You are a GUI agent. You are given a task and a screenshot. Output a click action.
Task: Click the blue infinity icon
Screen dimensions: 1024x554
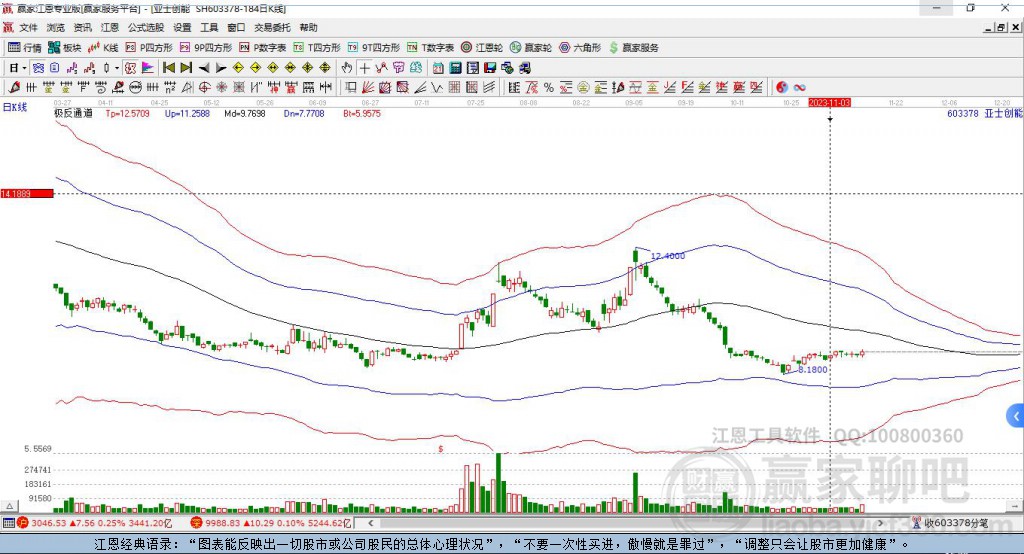(799, 88)
